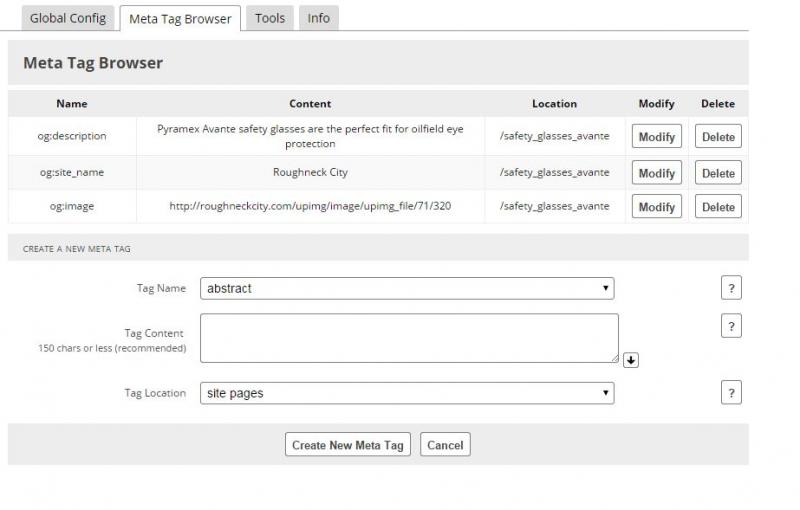The height and width of the screenshot is (510, 800).
Task: Click the help icon beside Tag Content
Action: tap(731, 326)
